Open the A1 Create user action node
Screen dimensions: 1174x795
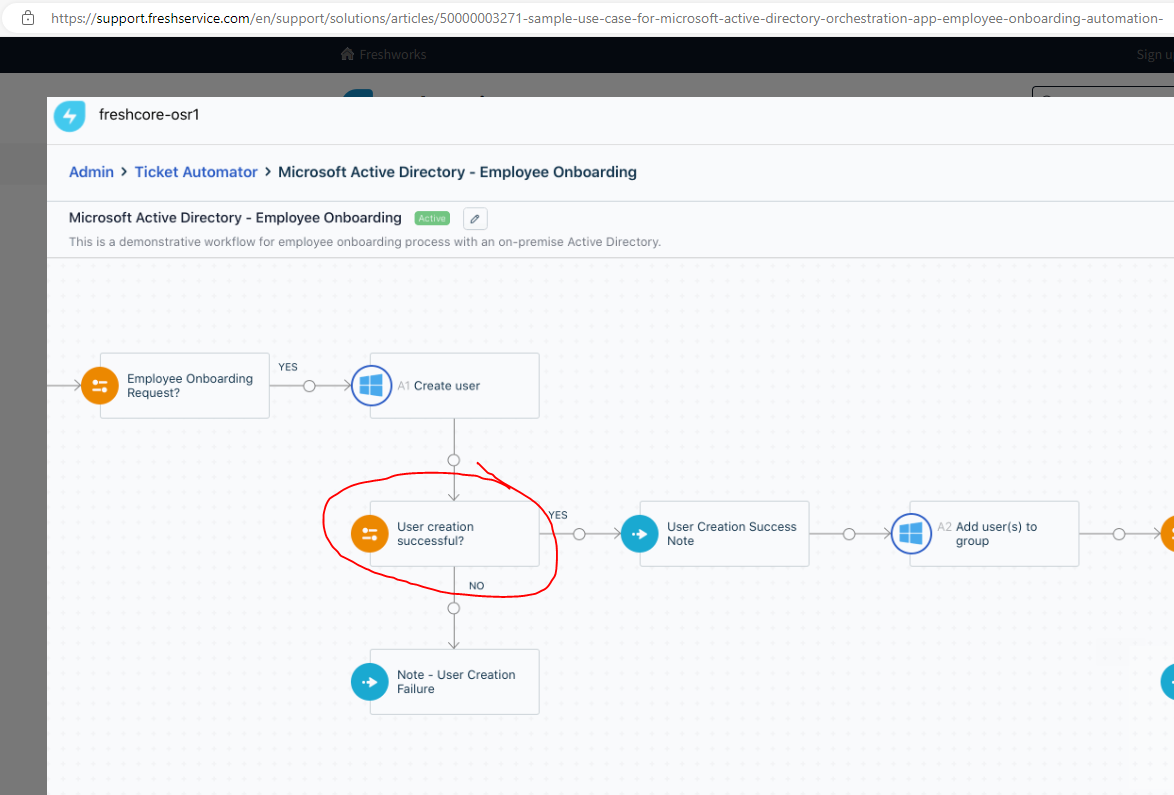pyautogui.click(x=454, y=386)
